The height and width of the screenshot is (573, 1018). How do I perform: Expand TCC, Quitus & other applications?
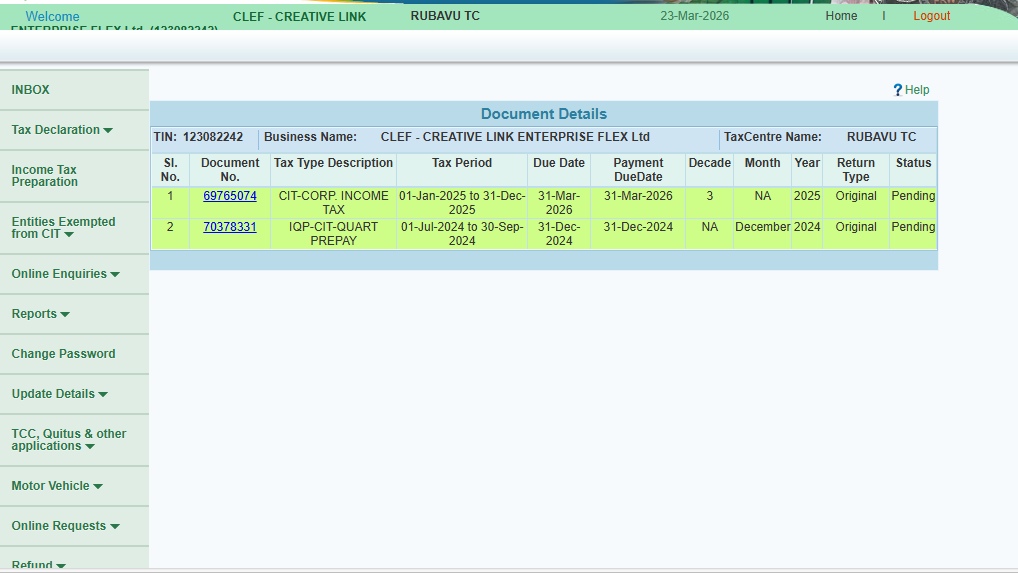[68, 440]
